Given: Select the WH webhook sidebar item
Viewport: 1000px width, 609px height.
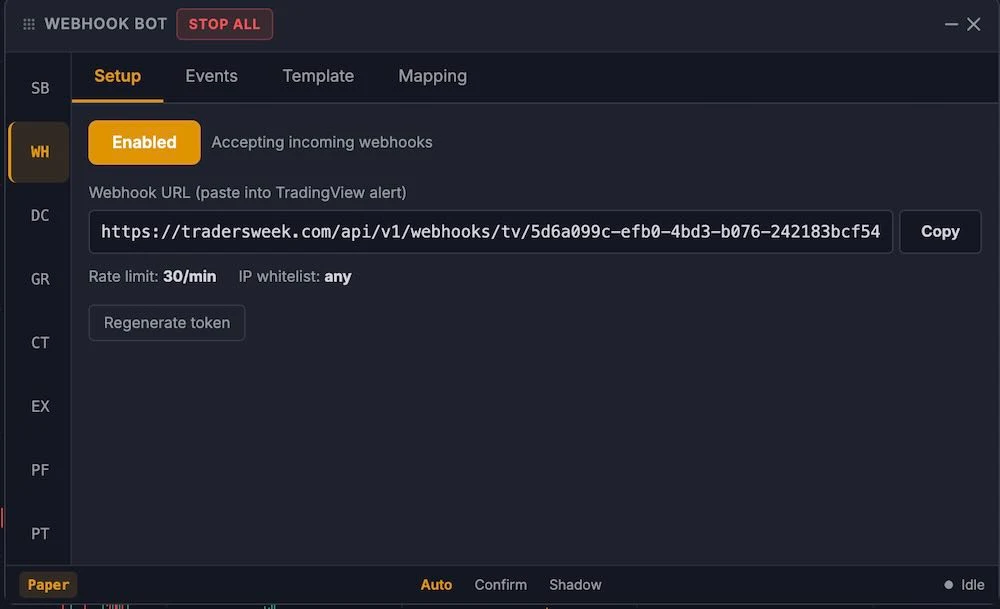Looking at the screenshot, I should (40, 152).
